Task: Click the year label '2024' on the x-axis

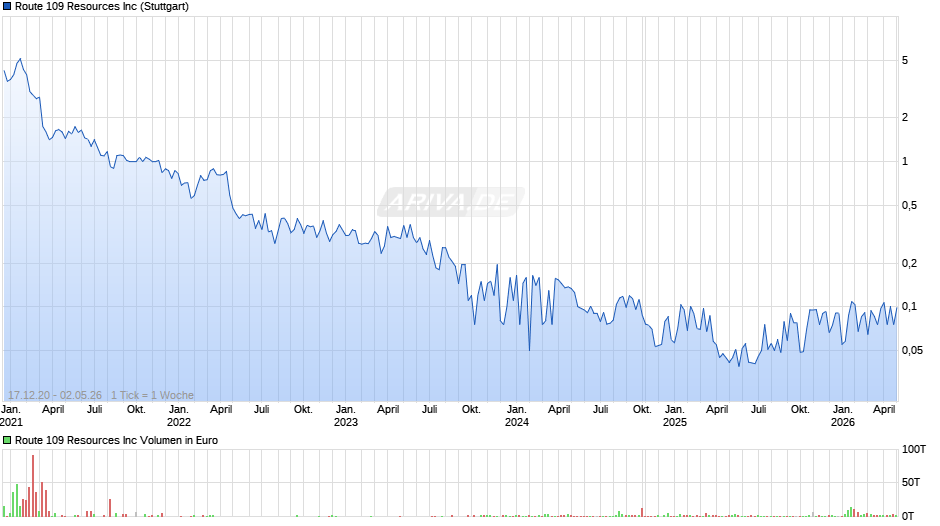Action: click(x=517, y=422)
